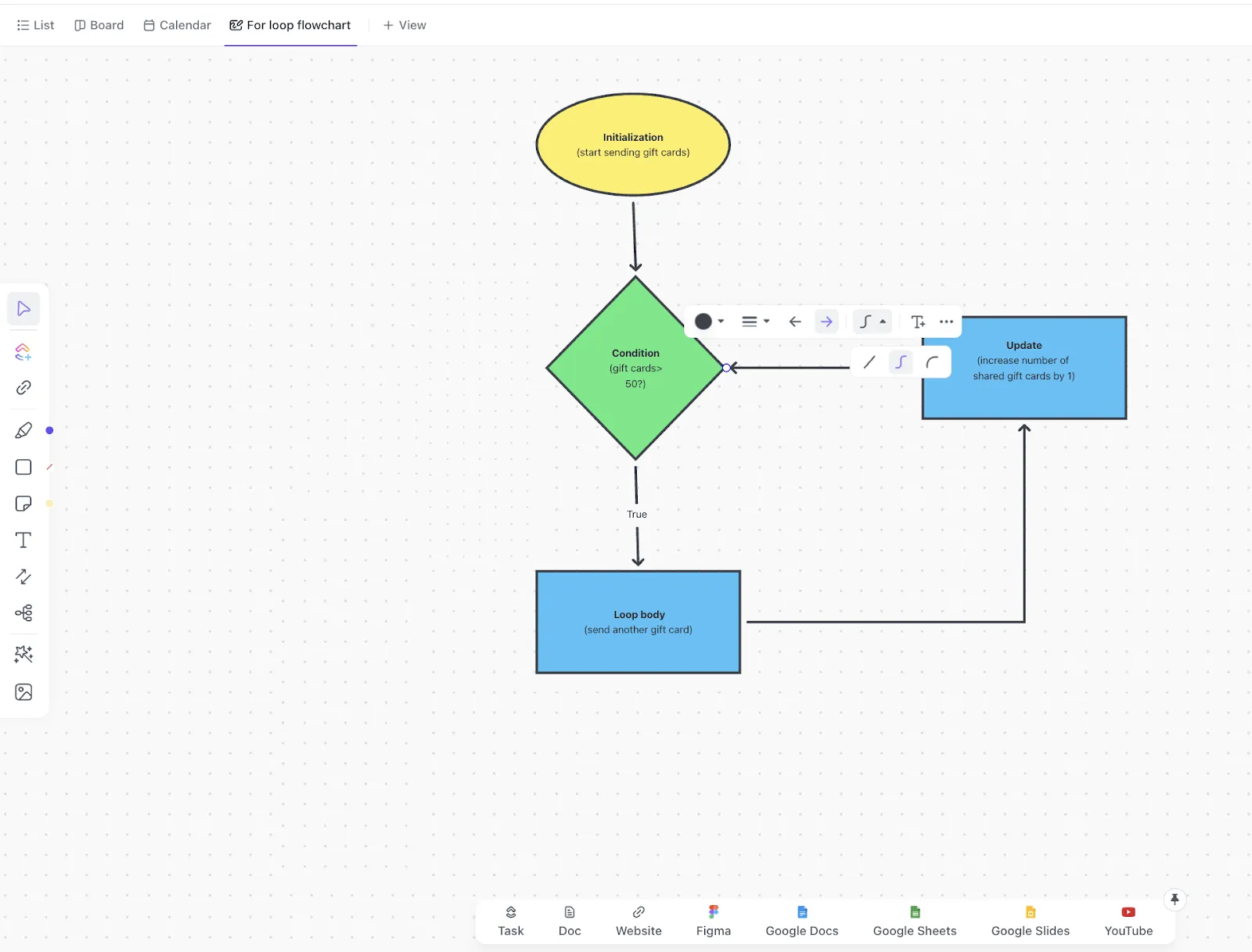Expand the line thickness dropdown

(756, 322)
